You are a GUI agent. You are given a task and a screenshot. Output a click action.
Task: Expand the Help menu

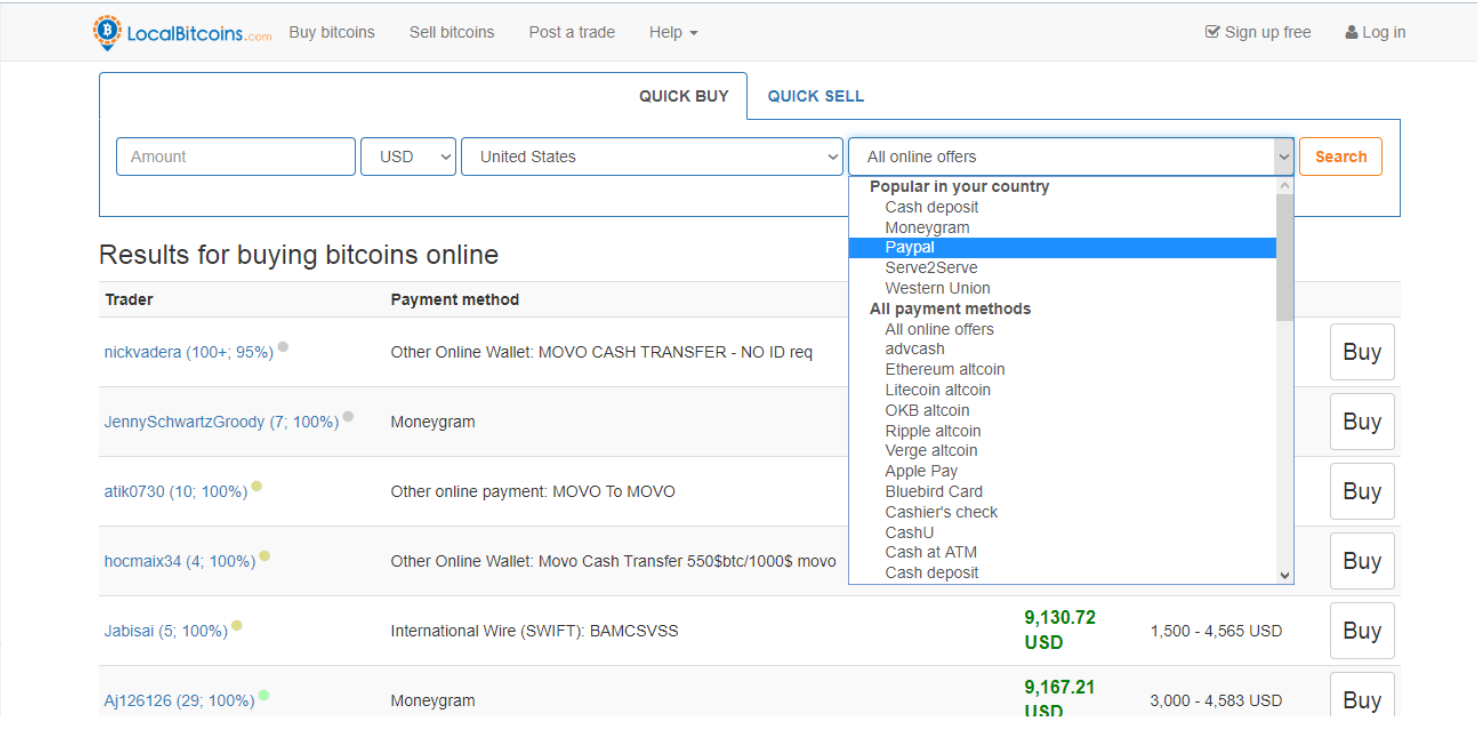point(673,32)
